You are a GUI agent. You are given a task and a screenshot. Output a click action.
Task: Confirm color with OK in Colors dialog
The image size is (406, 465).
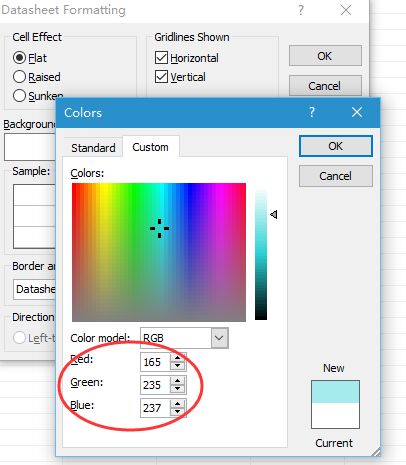click(x=336, y=146)
